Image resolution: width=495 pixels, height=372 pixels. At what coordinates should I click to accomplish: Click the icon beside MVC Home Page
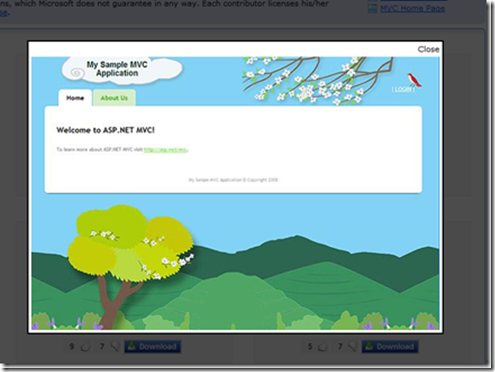point(373,9)
